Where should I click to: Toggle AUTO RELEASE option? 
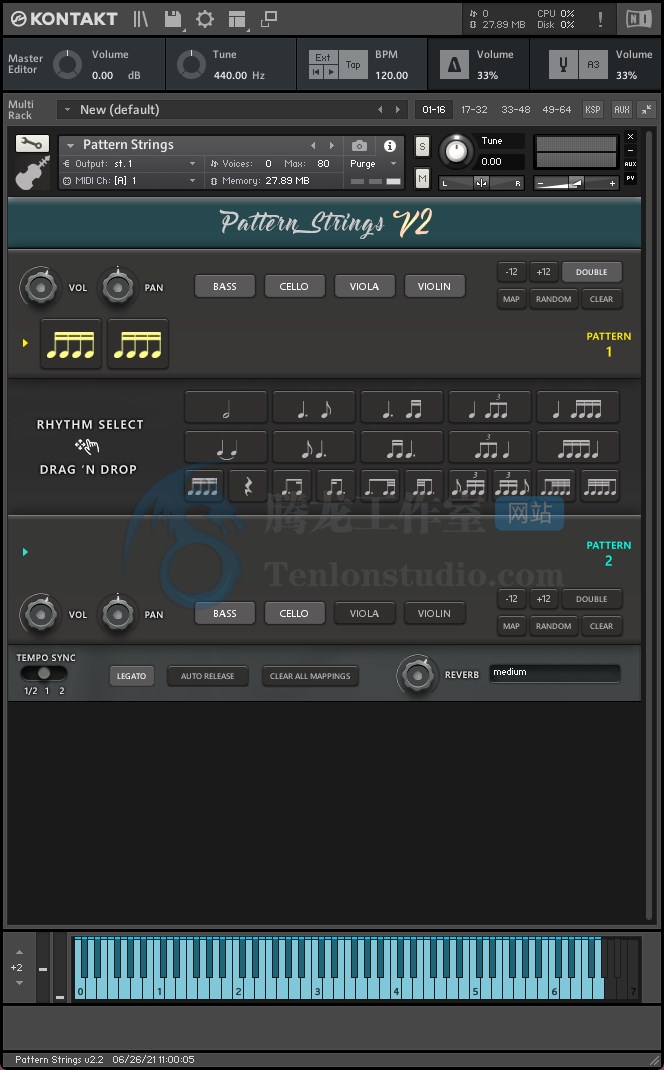[x=207, y=676]
